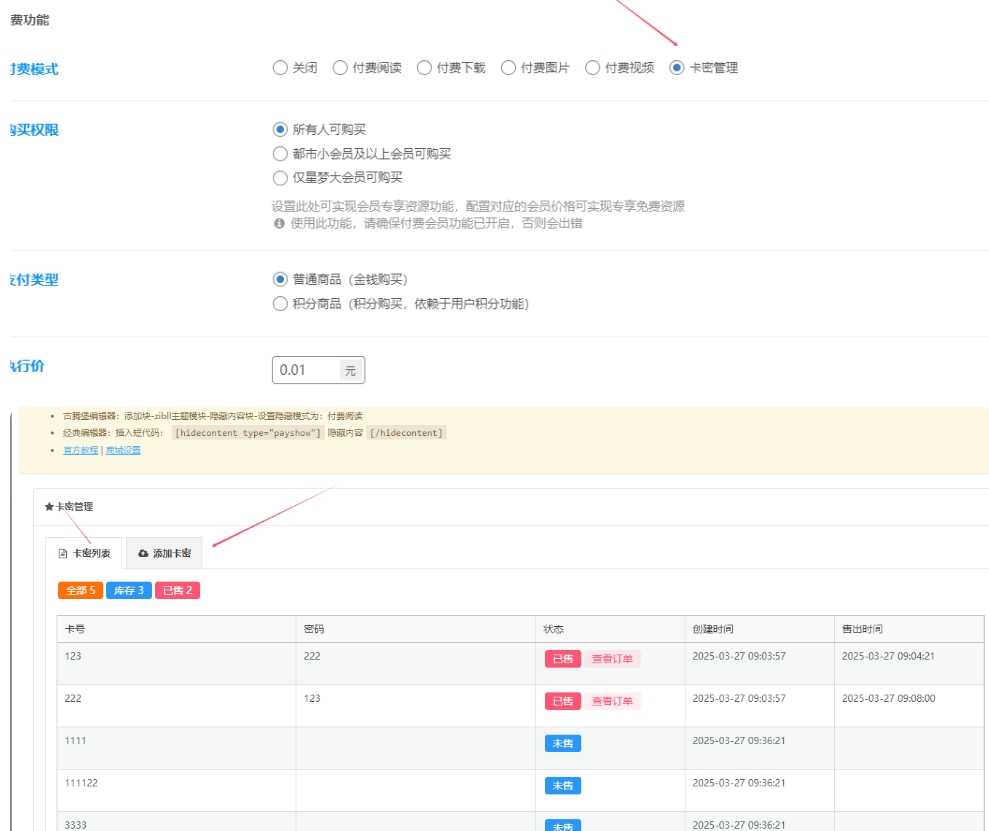The width and height of the screenshot is (989, 831).
Task: Switch to the 卡密列表 tab
Action: coord(85,553)
